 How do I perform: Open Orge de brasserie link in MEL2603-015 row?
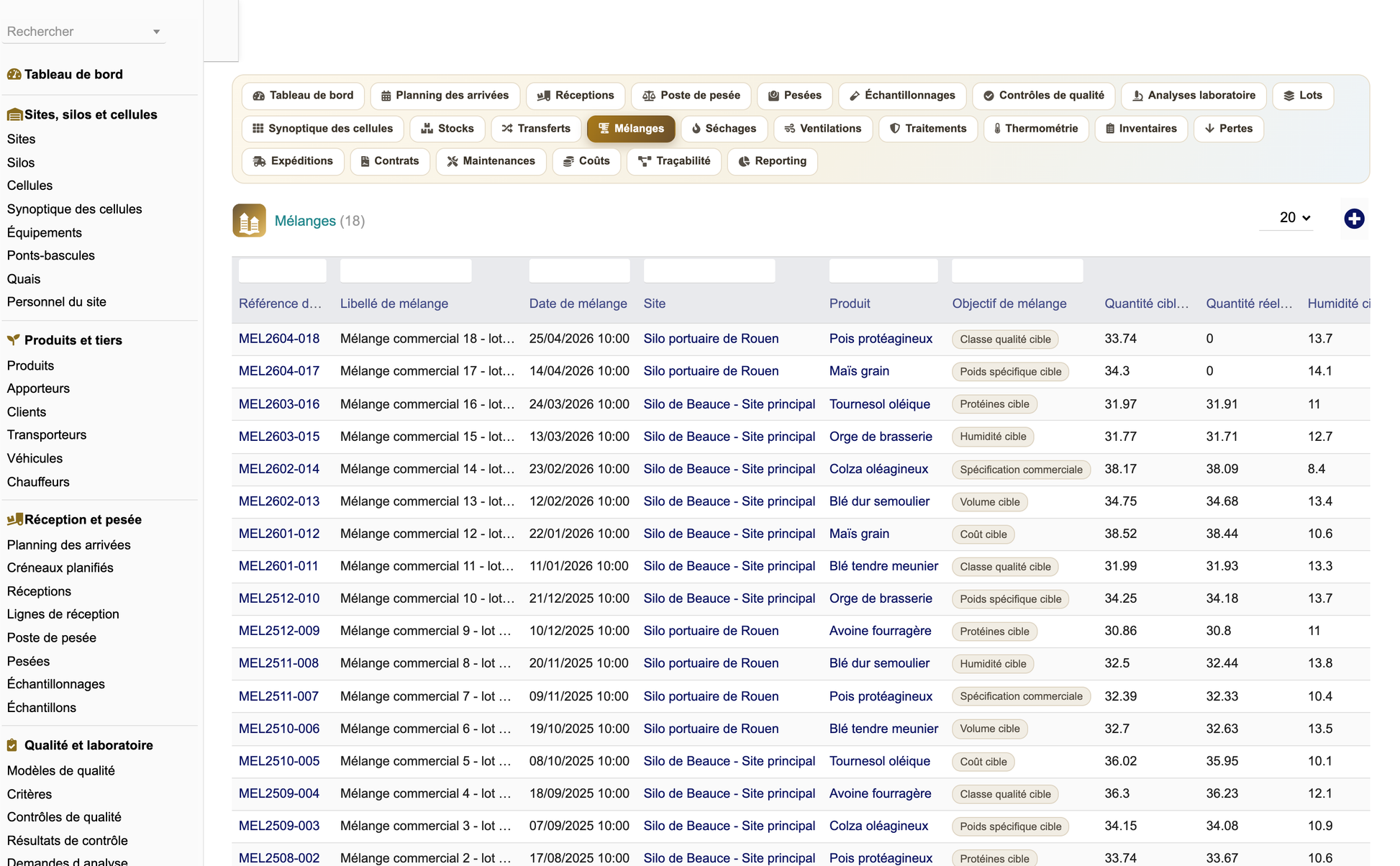click(x=881, y=437)
